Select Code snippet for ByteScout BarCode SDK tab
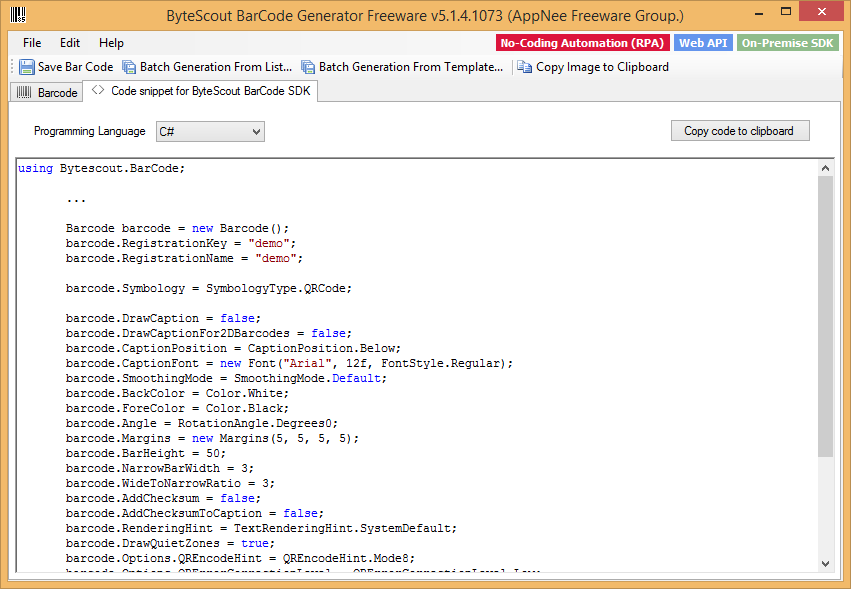Viewport: 851px width, 589px height. (x=200, y=91)
